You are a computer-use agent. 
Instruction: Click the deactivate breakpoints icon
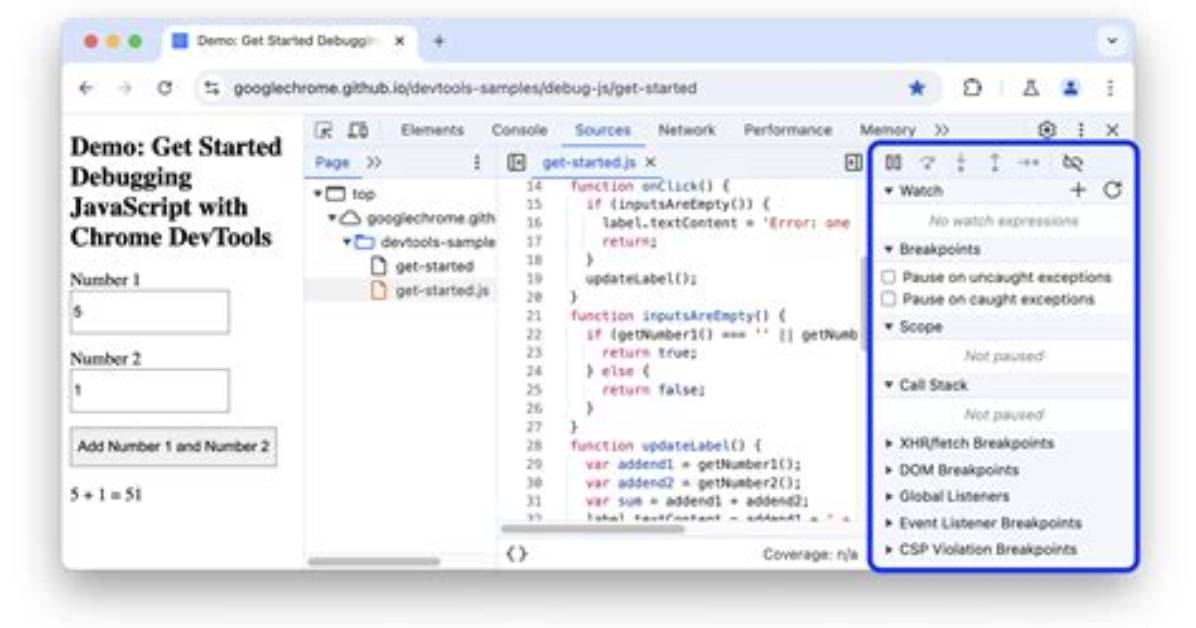[1072, 163]
